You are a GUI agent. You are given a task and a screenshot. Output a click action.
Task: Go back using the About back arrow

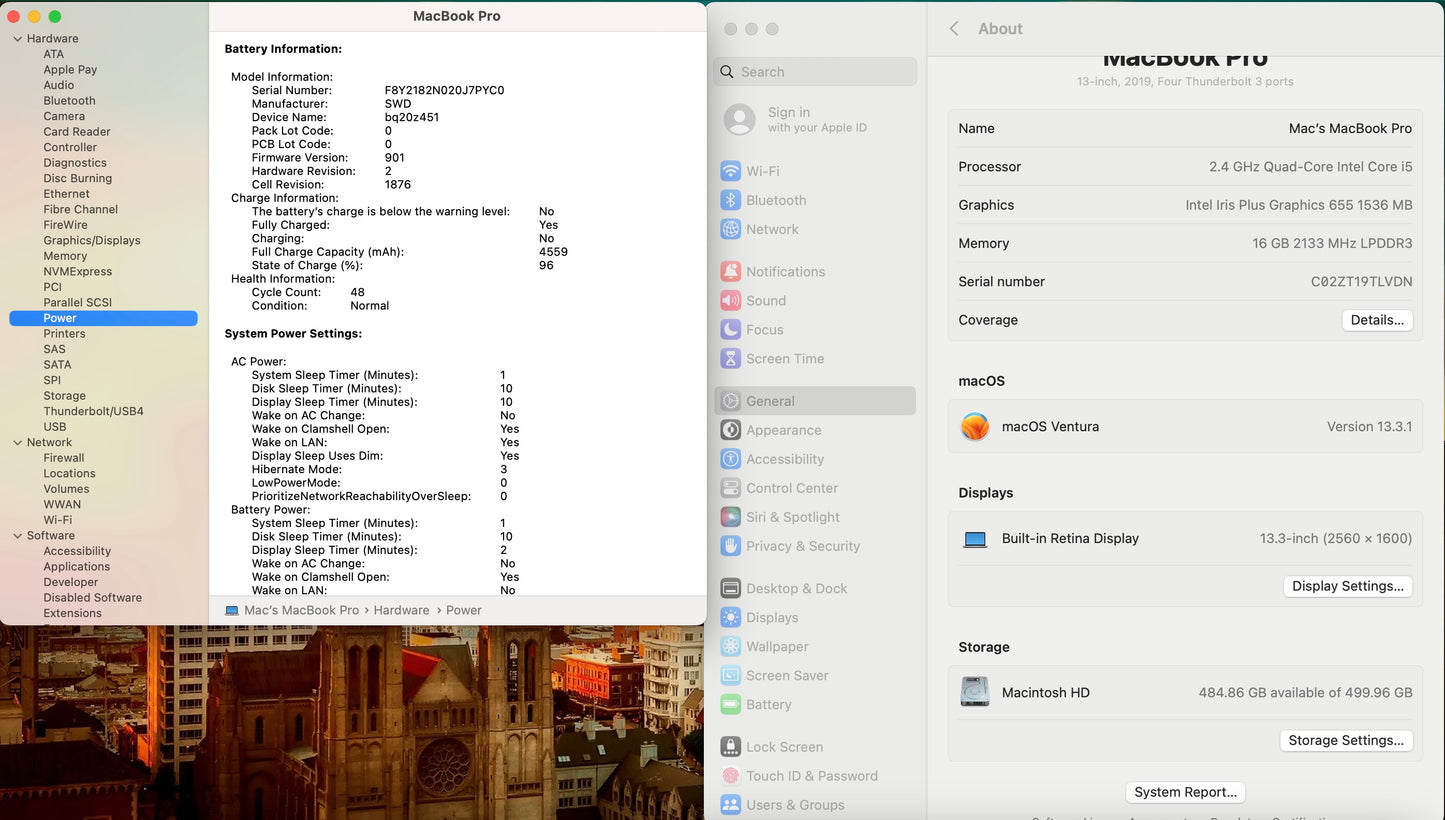click(x=954, y=29)
